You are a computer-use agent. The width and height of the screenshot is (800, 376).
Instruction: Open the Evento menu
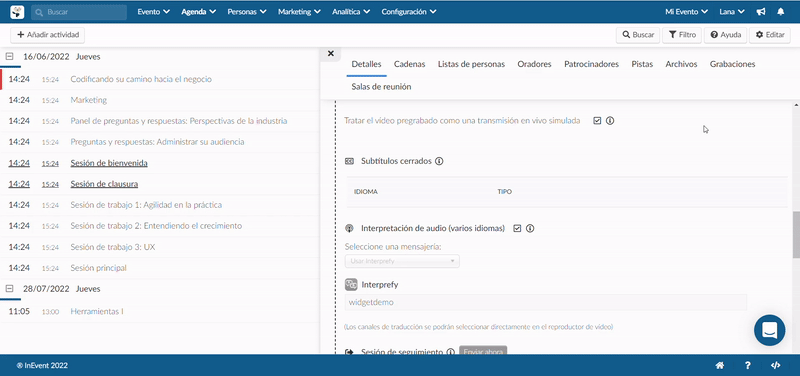pyautogui.click(x=153, y=12)
